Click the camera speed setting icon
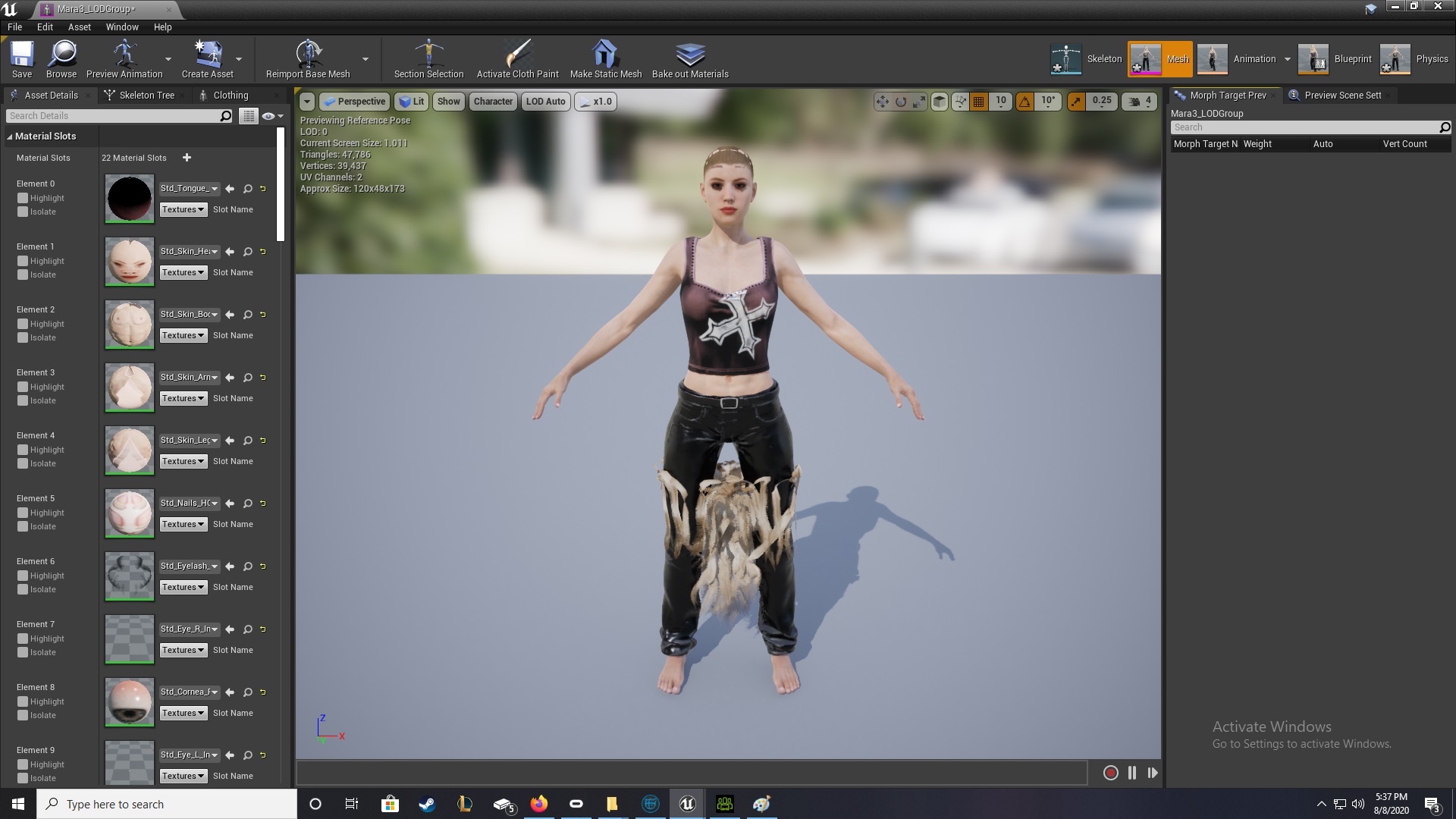The image size is (1456, 819). click(1140, 102)
